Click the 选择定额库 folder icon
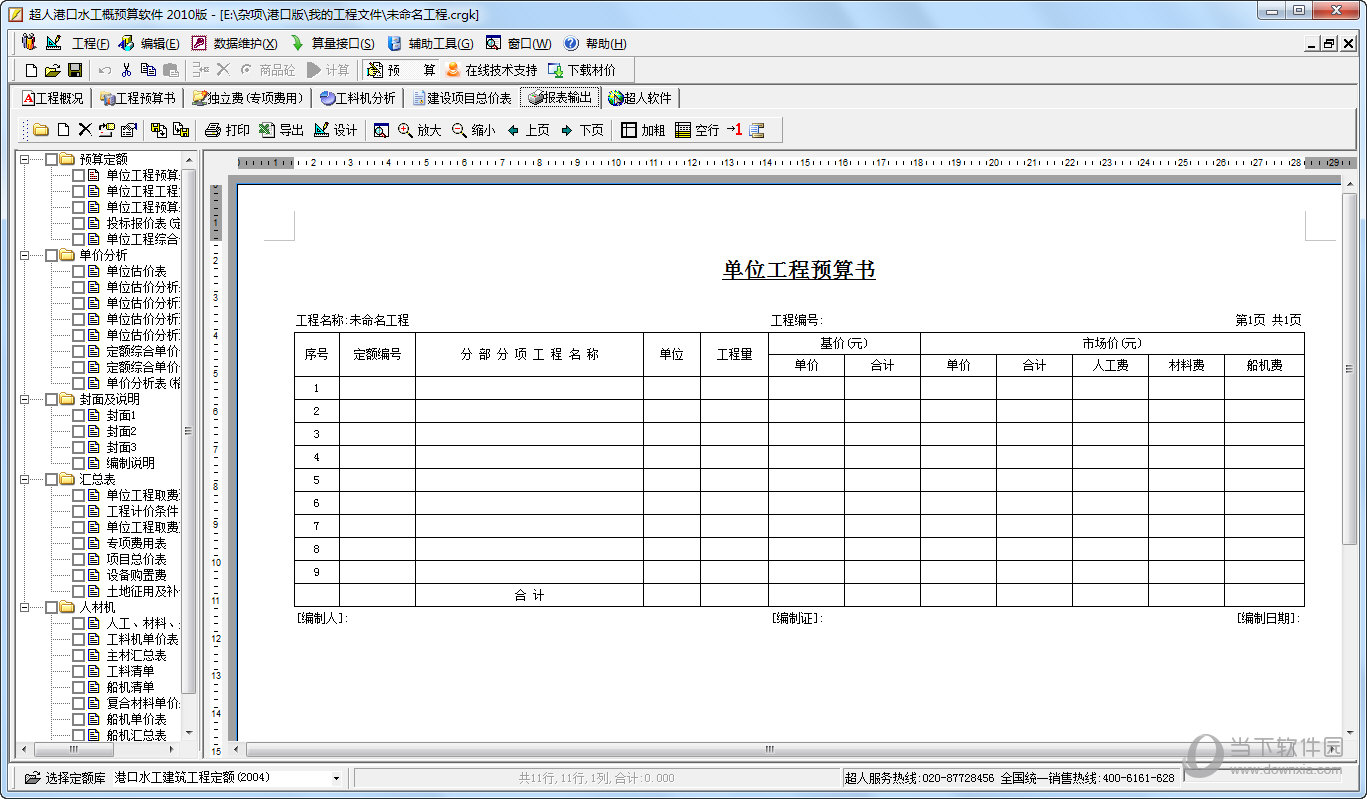The image size is (1367, 799). pyautogui.click(x=32, y=778)
